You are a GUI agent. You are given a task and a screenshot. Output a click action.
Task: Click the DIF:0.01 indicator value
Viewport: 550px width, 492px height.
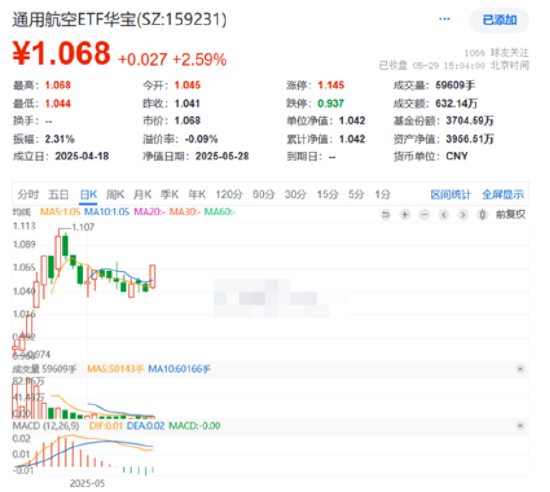(106, 426)
